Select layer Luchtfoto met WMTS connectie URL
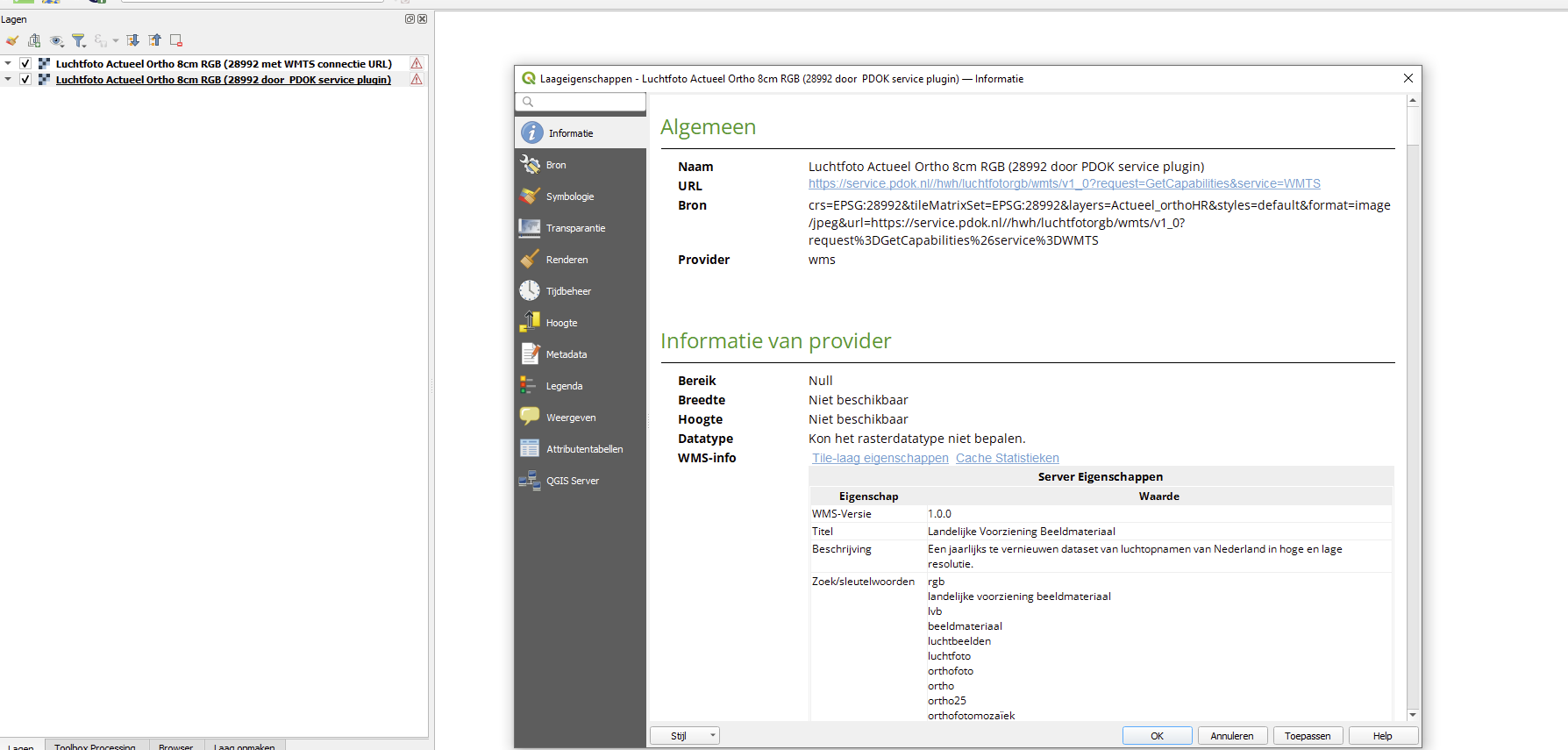Viewport: 1568px width, 750px height. click(224, 63)
